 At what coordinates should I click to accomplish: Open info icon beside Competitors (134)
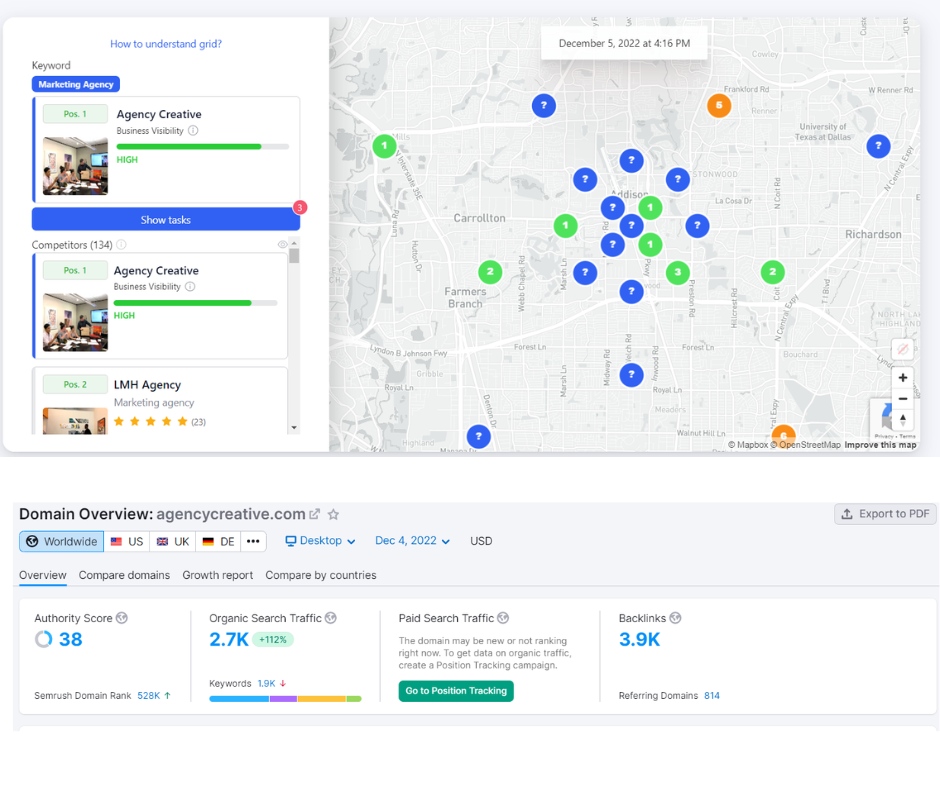coord(121,245)
